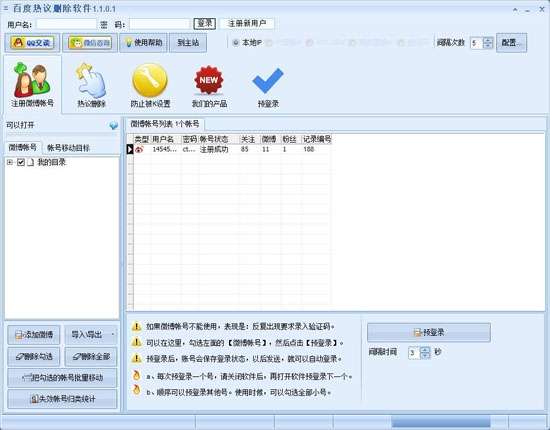Screen dimensions: 550x430
Task: Click 删除勾选 eraser button
Action: 34,357
